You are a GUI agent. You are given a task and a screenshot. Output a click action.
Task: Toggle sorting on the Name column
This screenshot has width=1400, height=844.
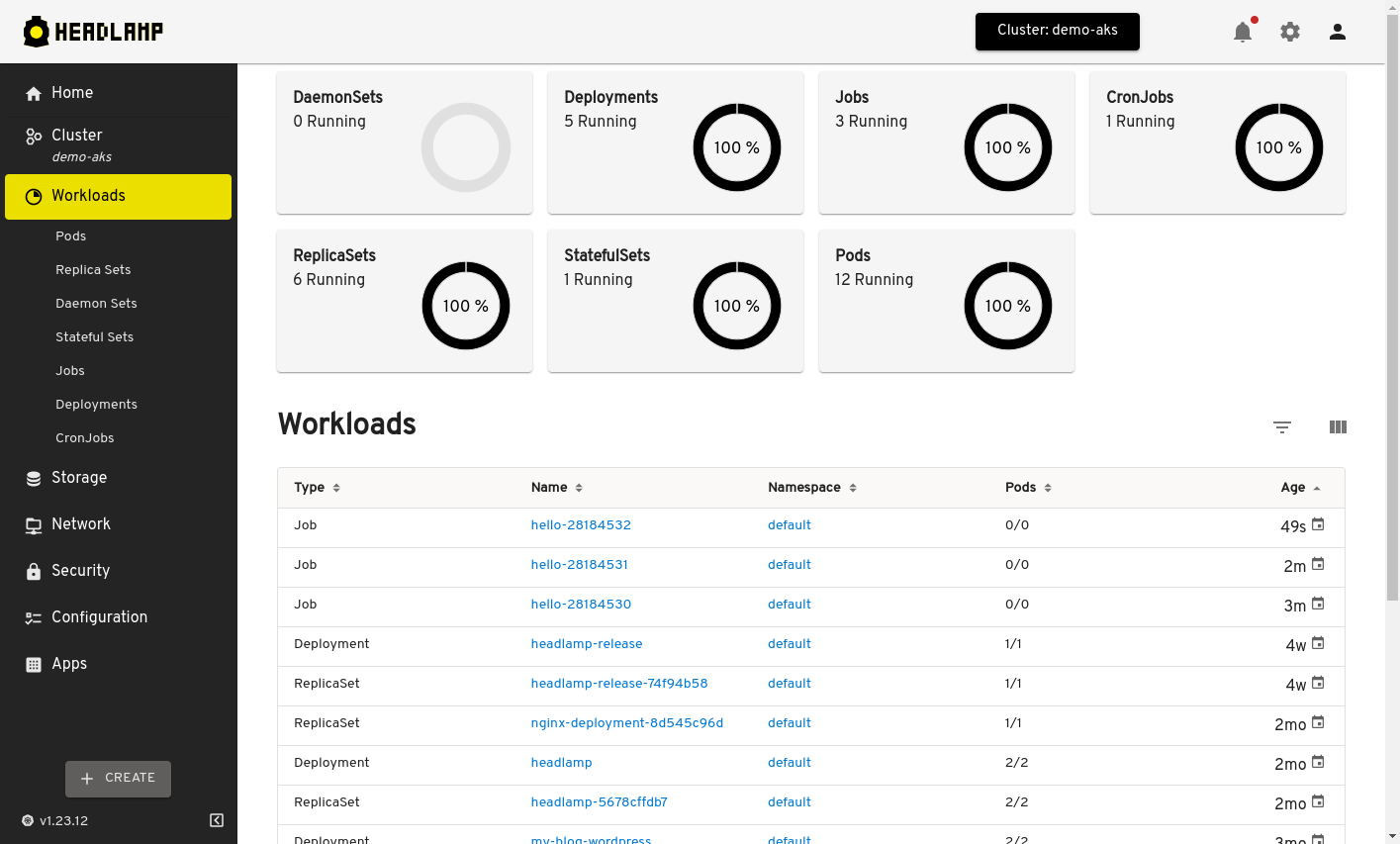[x=579, y=487]
